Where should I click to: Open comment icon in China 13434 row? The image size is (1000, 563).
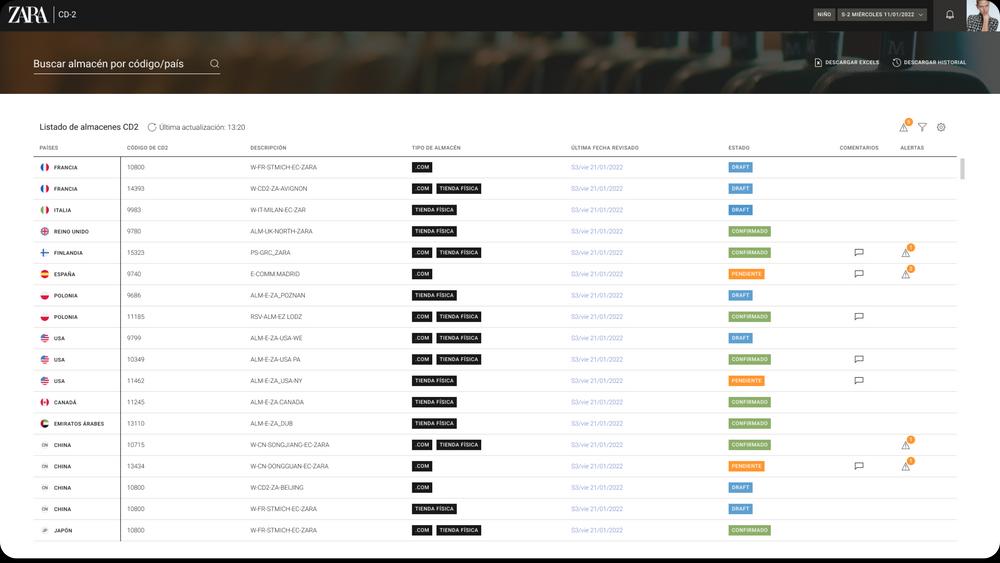[859, 466]
